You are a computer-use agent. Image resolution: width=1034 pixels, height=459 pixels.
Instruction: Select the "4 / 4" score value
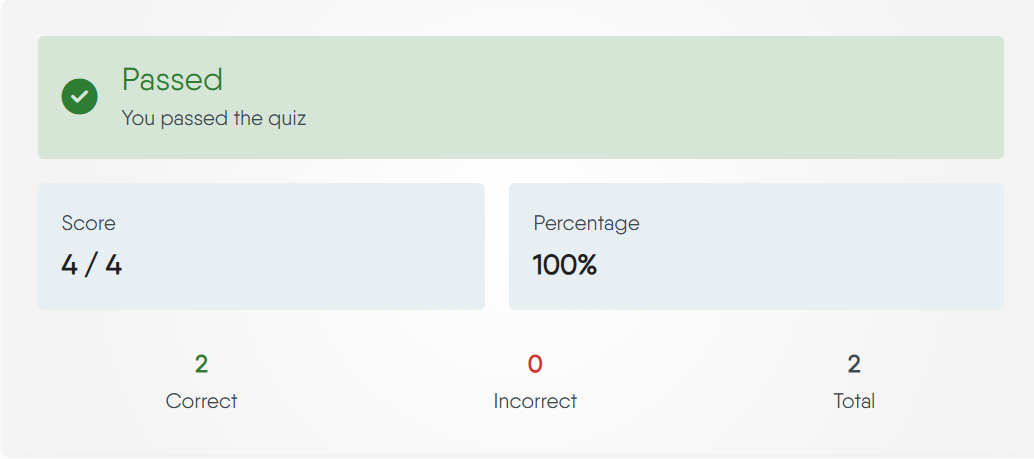coord(91,265)
